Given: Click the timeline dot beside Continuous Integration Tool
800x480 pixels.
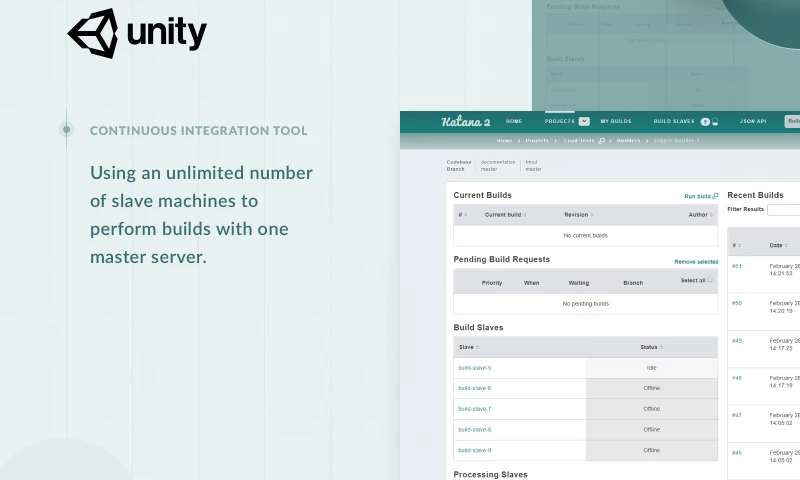Looking at the screenshot, I should pyautogui.click(x=66, y=130).
